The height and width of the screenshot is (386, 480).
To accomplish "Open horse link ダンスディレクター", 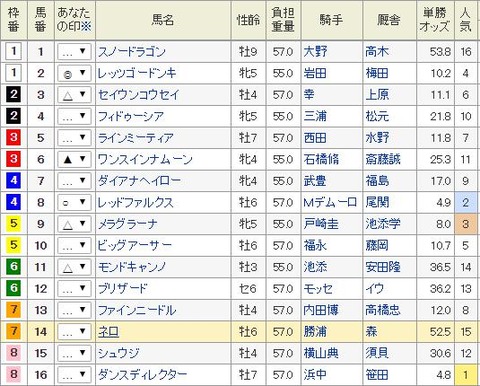I will [142, 374].
